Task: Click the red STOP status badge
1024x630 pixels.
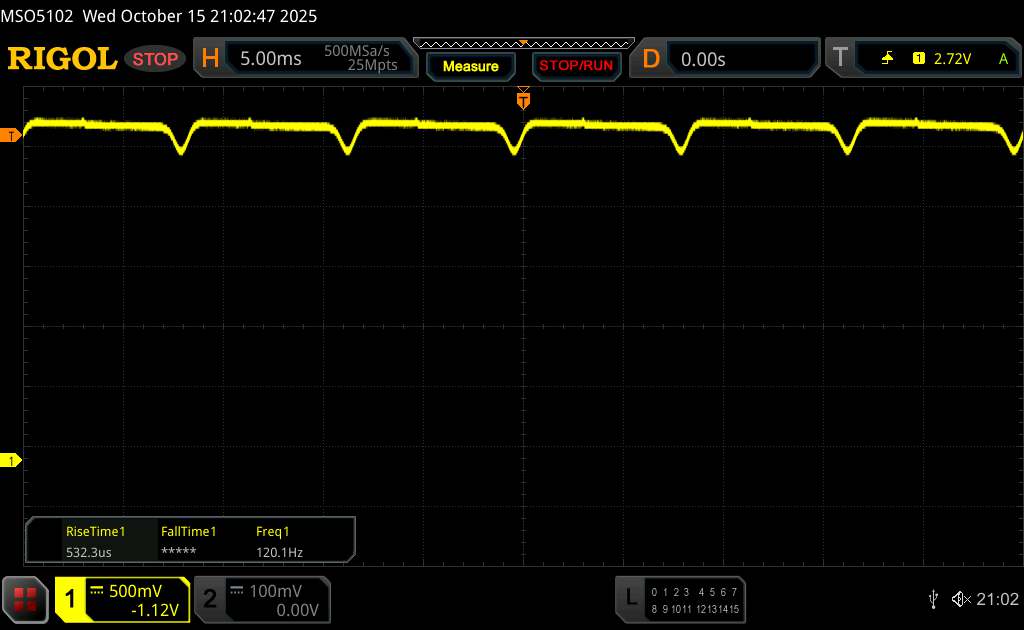Action: pyautogui.click(x=156, y=59)
